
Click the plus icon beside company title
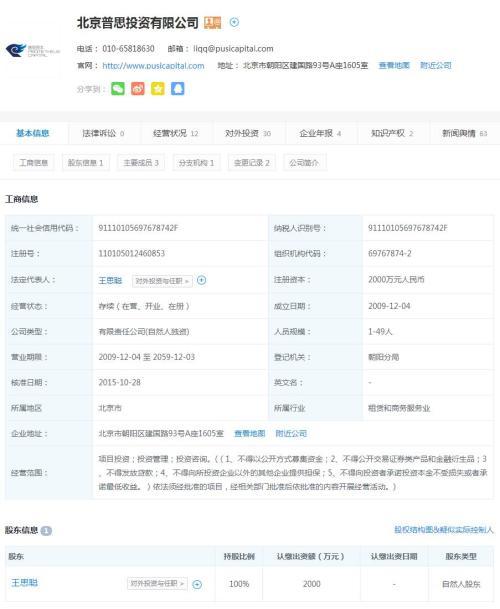point(234,23)
